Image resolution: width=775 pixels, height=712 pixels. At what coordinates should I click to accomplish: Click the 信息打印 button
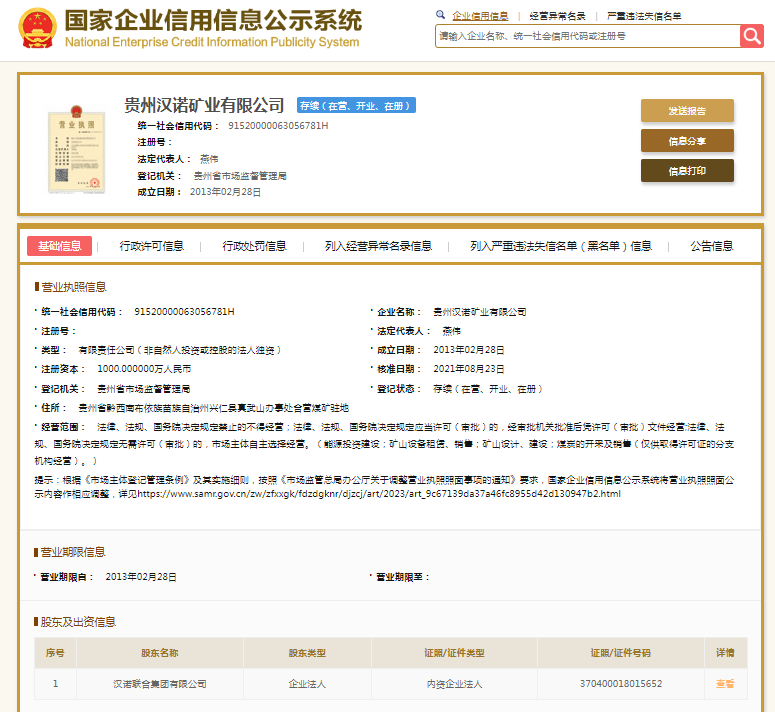[687, 171]
